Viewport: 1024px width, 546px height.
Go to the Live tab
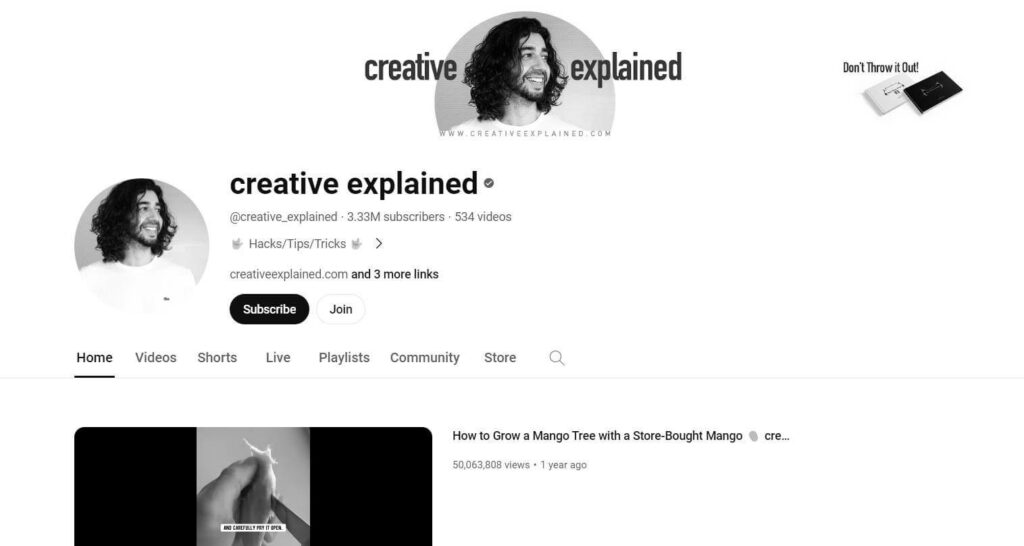[x=278, y=357]
